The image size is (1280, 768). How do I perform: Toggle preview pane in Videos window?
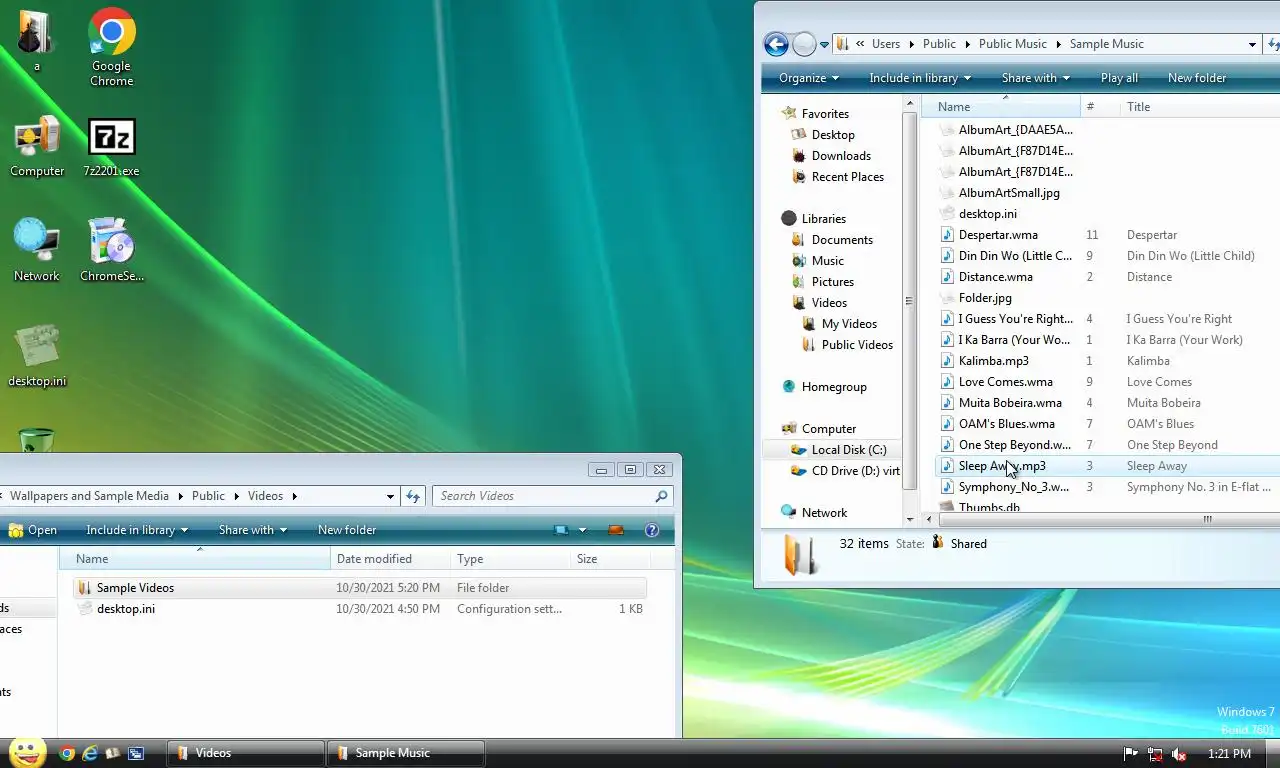tap(616, 530)
